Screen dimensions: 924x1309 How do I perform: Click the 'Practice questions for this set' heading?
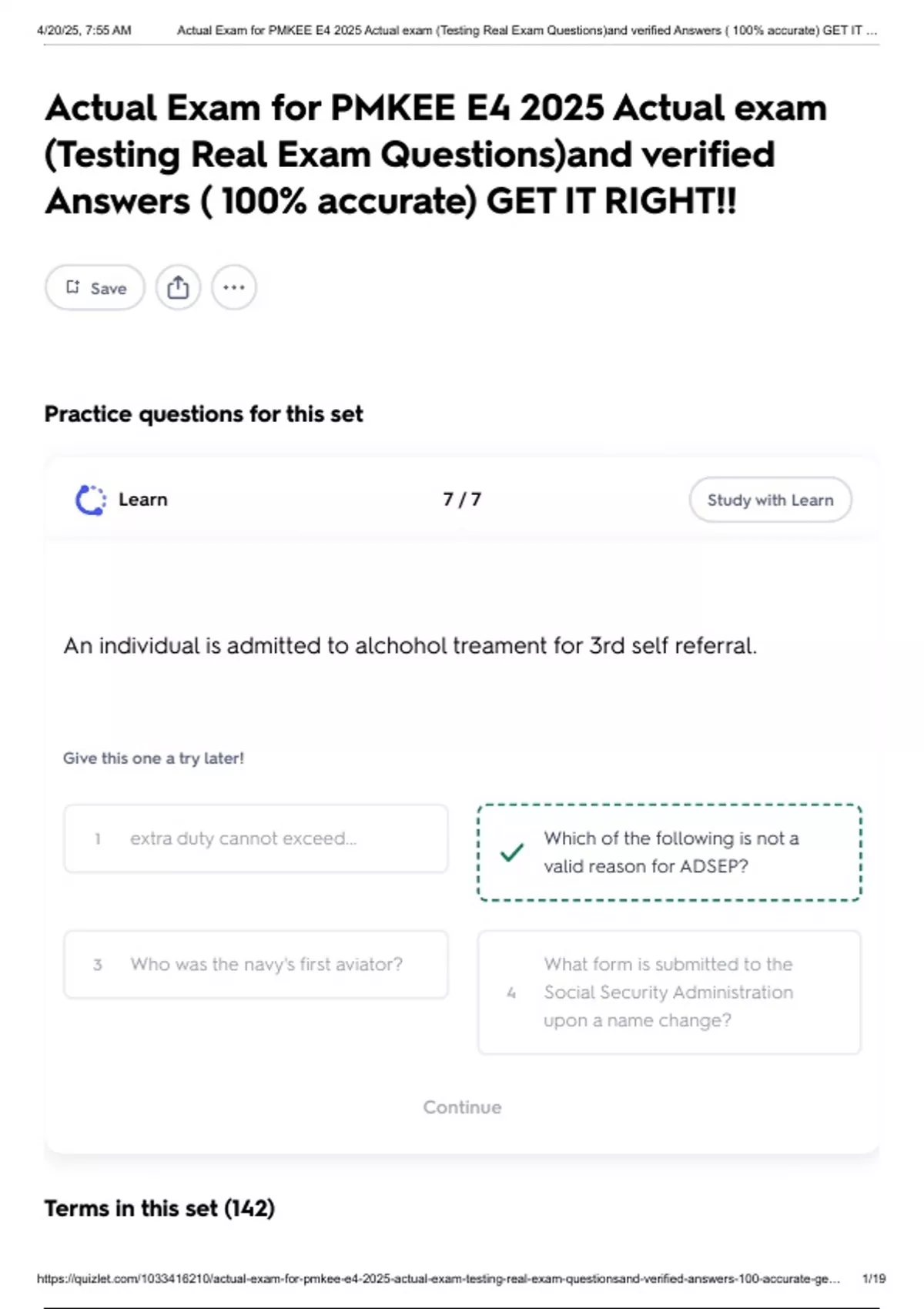point(203,414)
